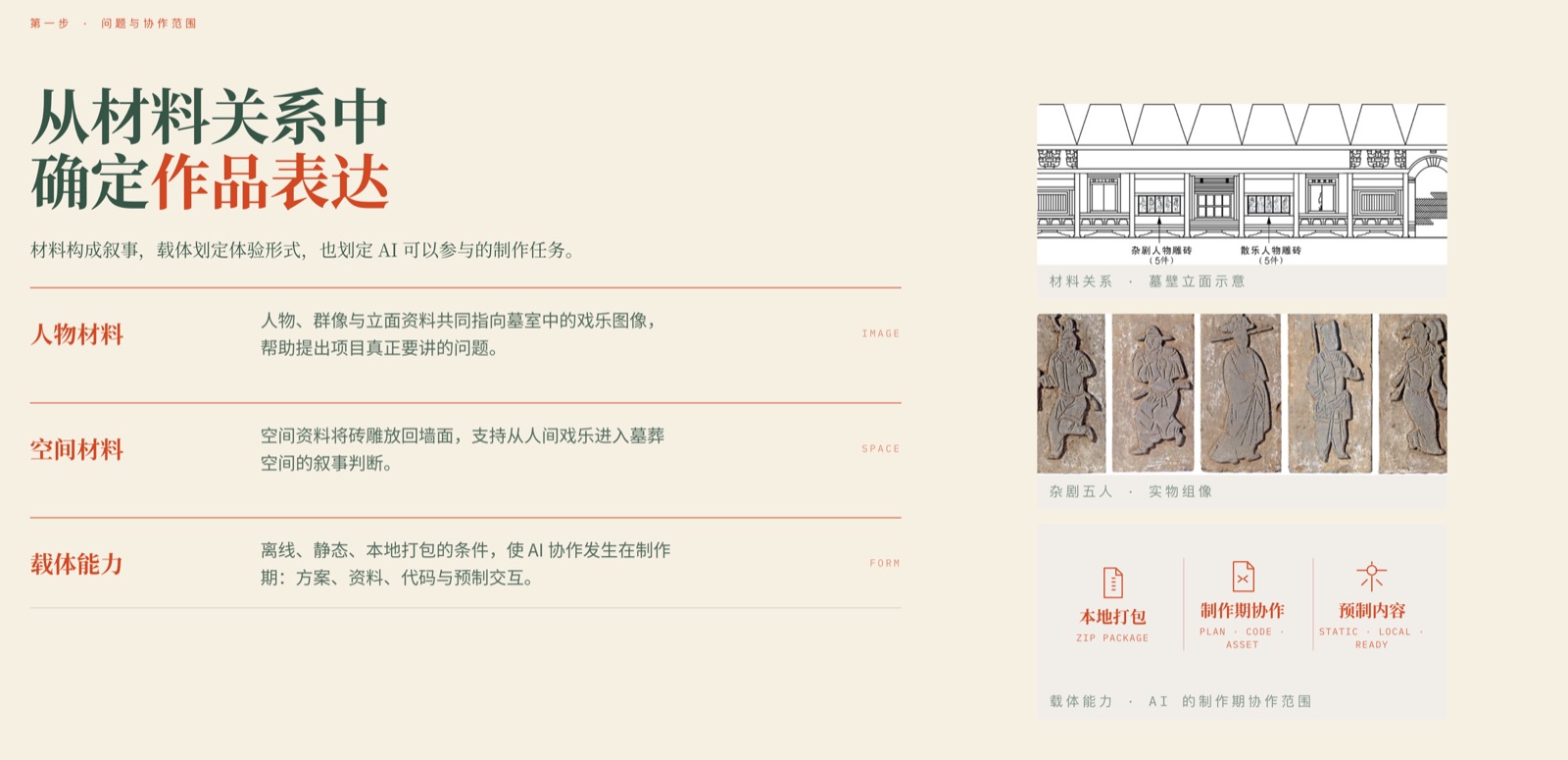Click the orange 作品表达 heading words
Viewport: 1568px width, 760px height.
269,182
